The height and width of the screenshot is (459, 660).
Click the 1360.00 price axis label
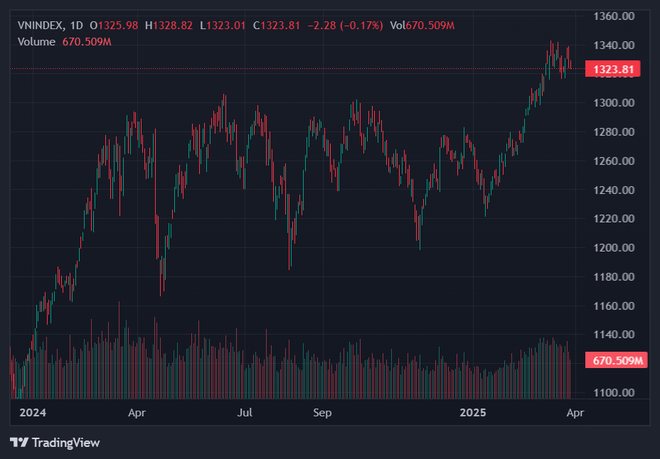(x=614, y=16)
